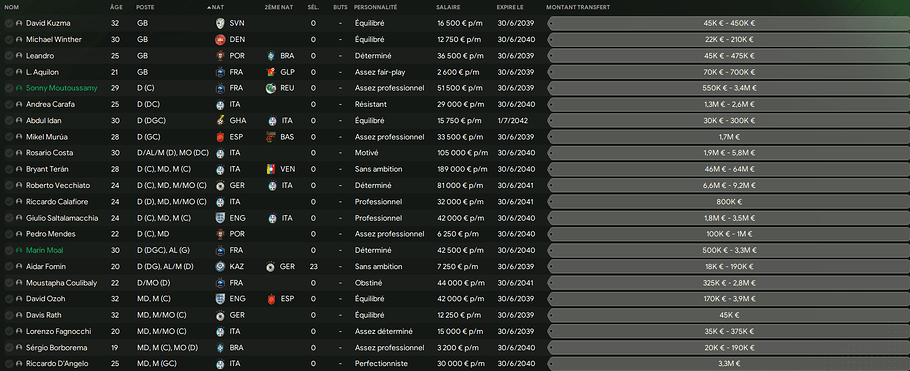The image size is (910, 371).
Task: Check the selection circle for Lorenzo Fagnocchi
Action: [x=9, y=332]
